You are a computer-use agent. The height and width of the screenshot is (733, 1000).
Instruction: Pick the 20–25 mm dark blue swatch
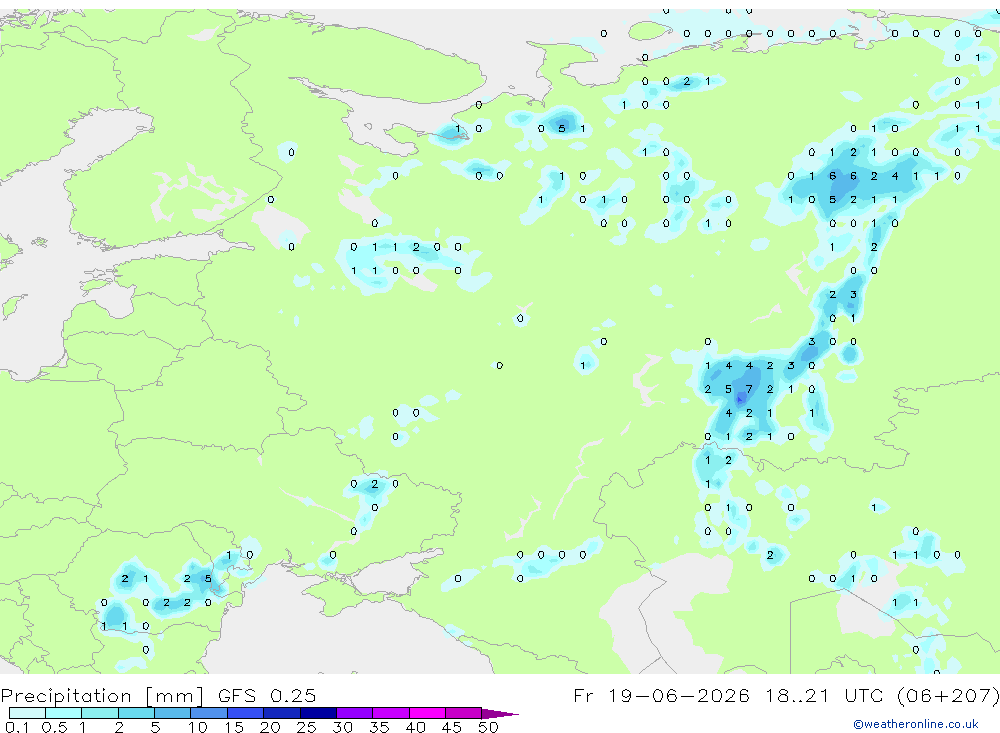click(x=282, y=713)
